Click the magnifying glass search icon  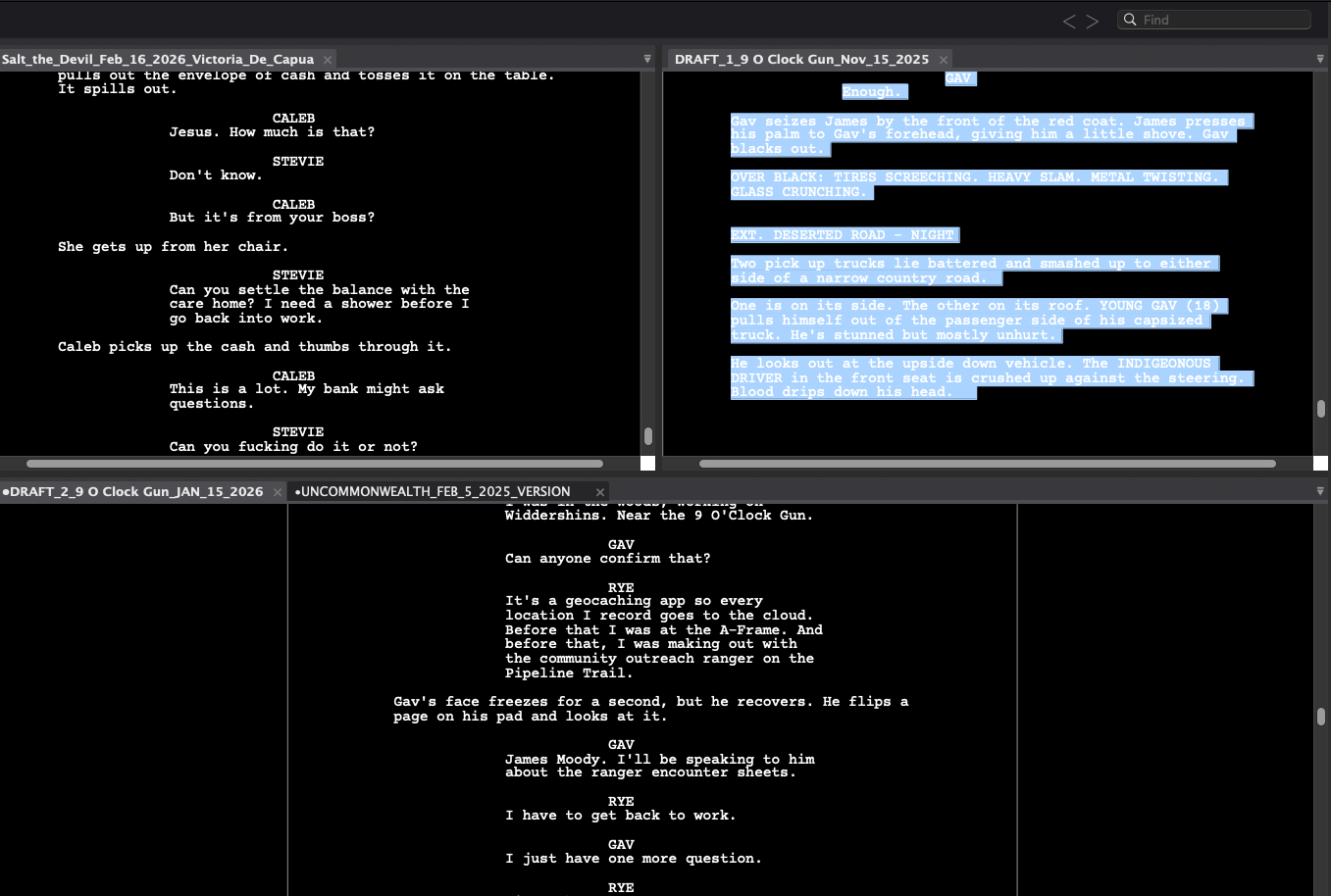pyautogui.click(x=1130, y=20)
